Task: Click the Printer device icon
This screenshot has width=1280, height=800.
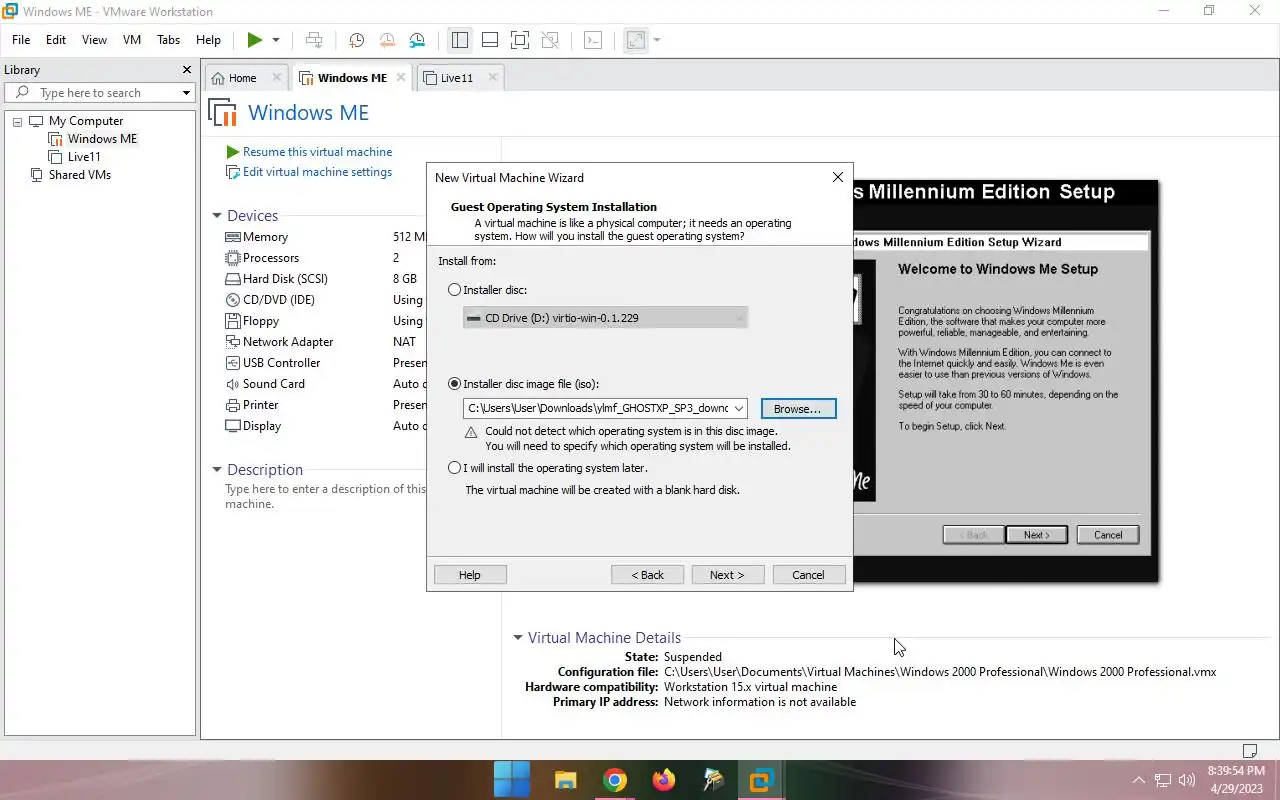Action: [233, 405]
